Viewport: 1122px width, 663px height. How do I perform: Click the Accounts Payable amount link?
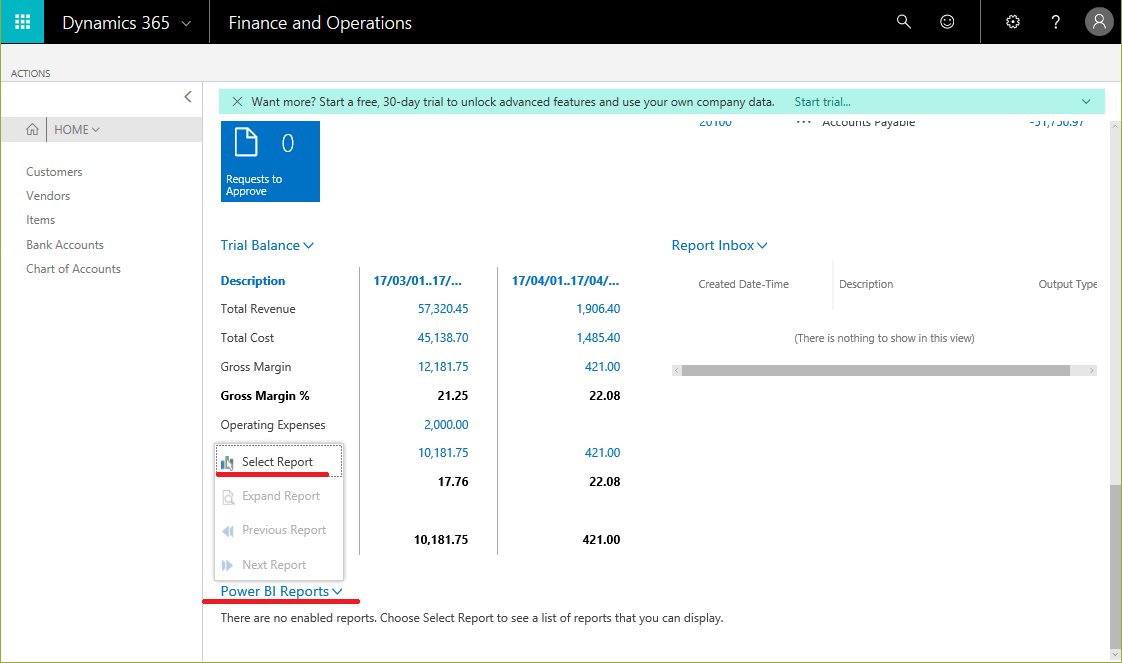[1056, 122]
